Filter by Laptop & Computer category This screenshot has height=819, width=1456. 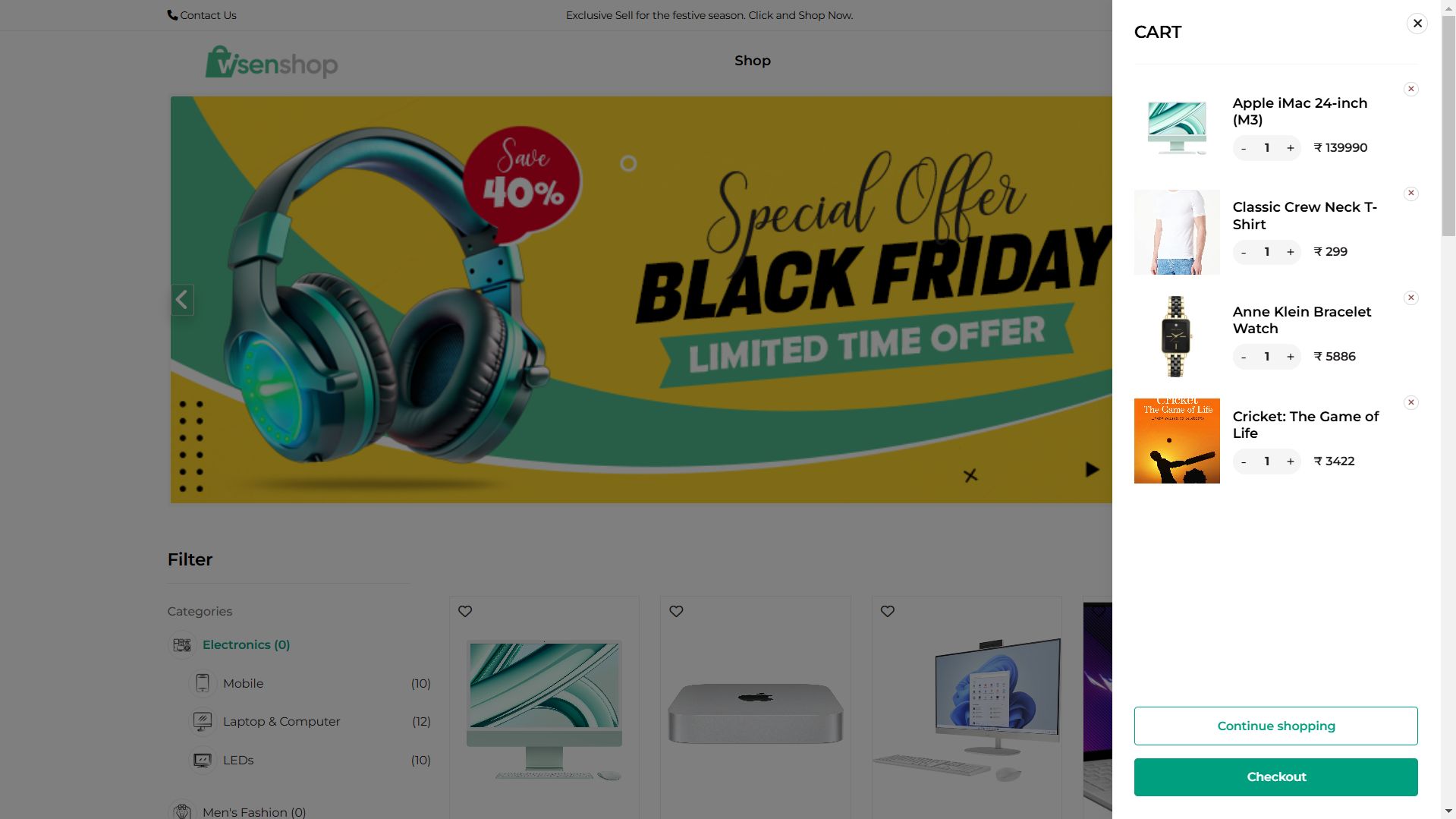point(281,721)
